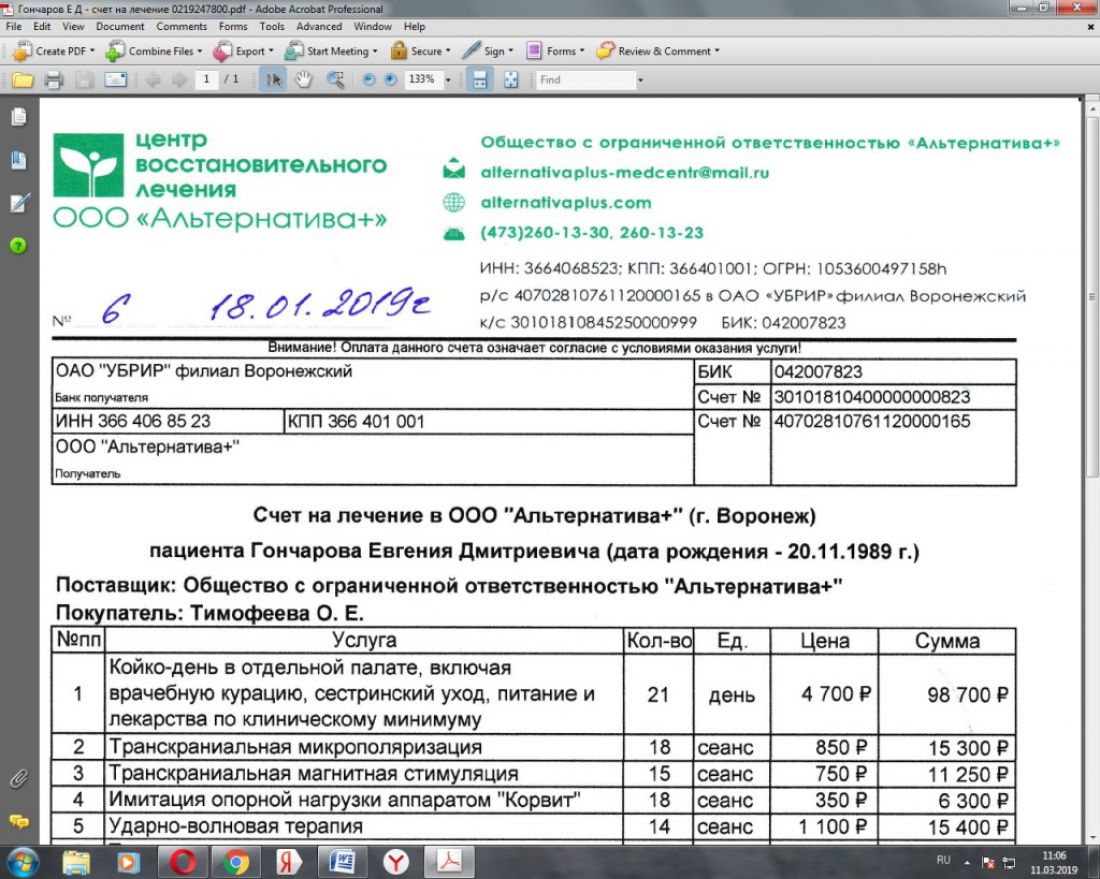Click the Email envelope toolbar icon

(x=115, y=80)
